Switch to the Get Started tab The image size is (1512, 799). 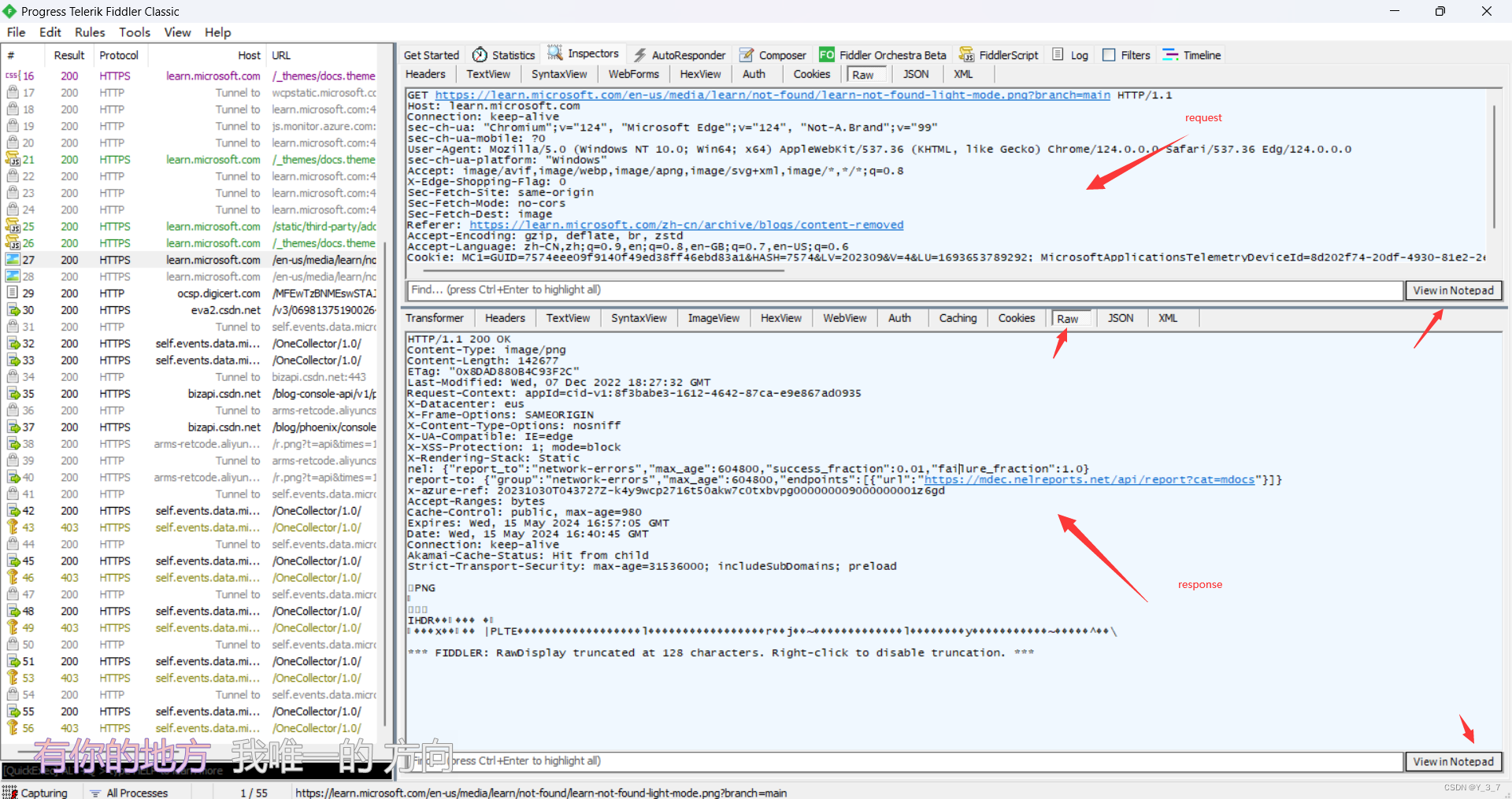(432, 55)
